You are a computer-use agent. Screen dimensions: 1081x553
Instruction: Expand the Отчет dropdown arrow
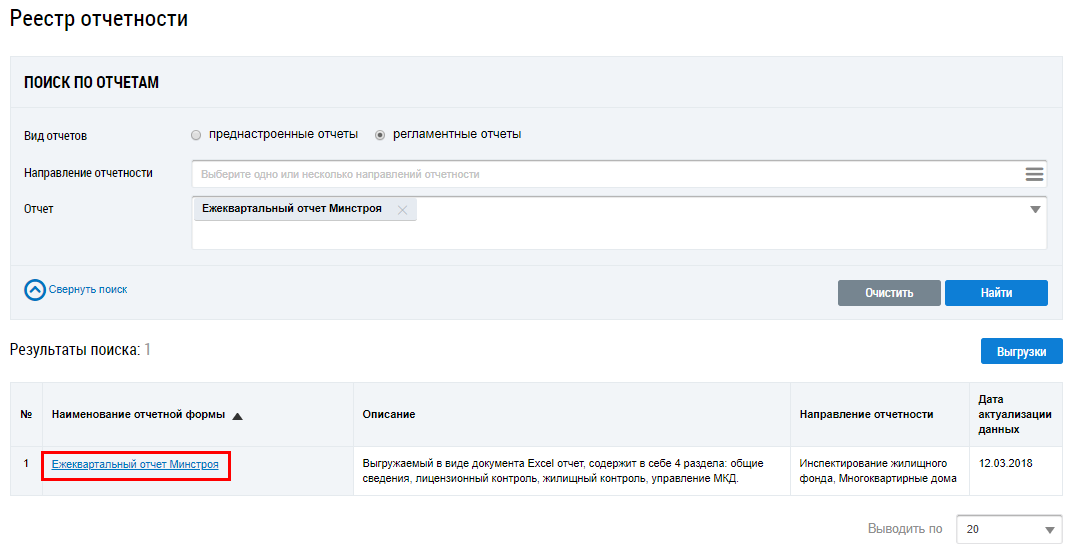1035,210
